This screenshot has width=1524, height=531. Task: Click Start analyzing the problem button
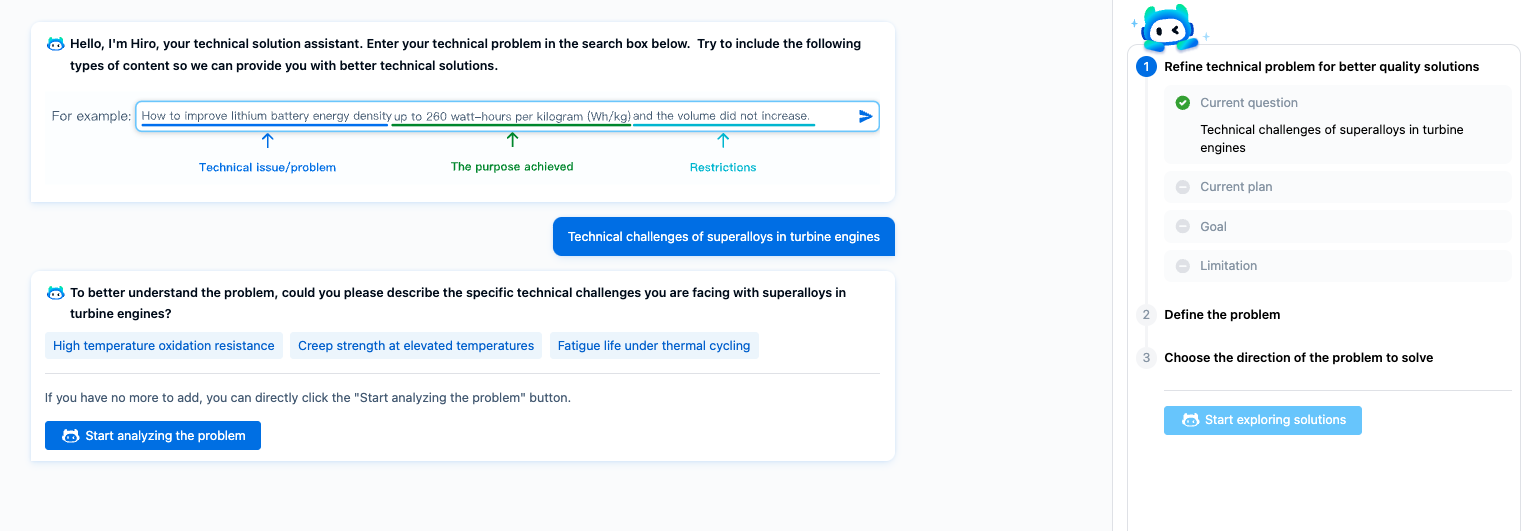click(x=153, y=436)
